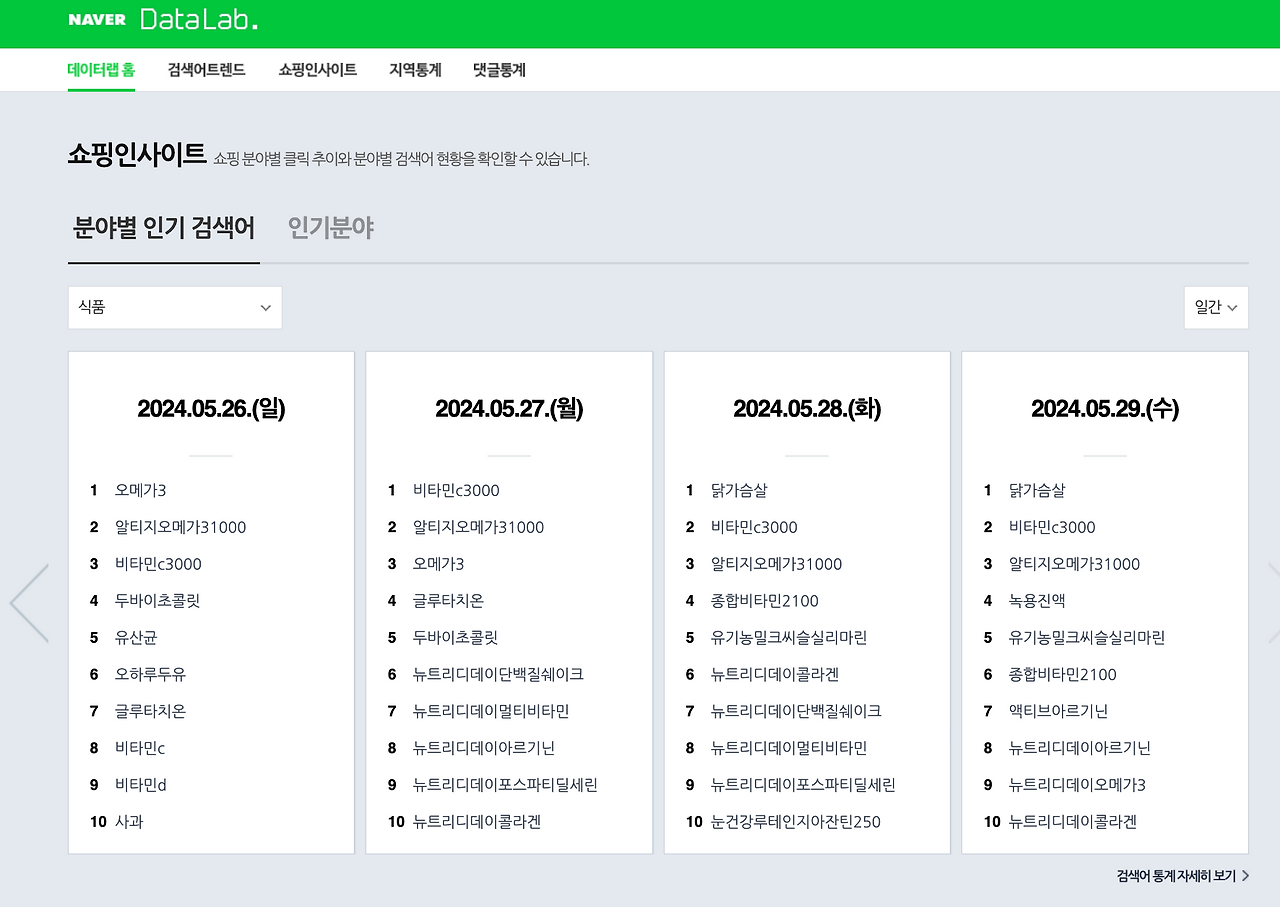Image resolution: width=1280 pixels, height=907 pixels.
Task: Open the 일간 period dropdown
Action: coord(1216,307)
